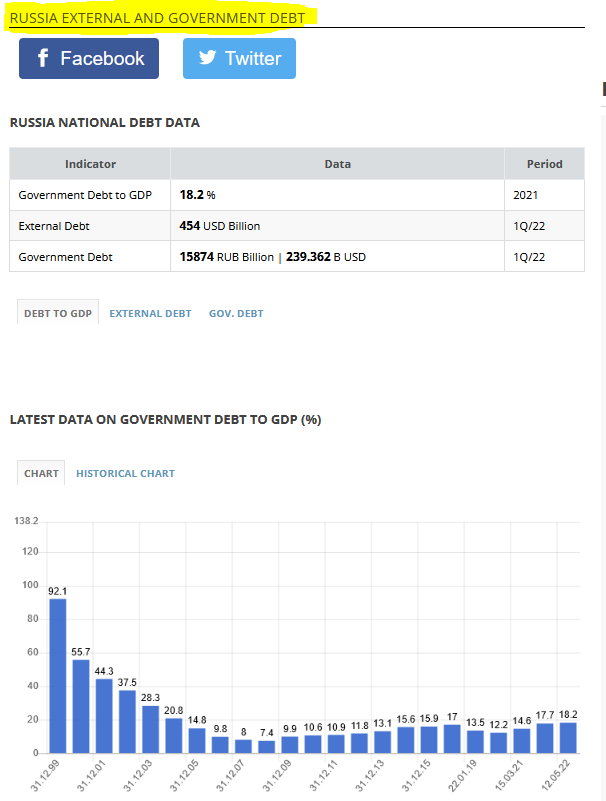Click the 31.12.99 axis date label
The height and width of the screenshot is (801, 606).
pos(45,775)
